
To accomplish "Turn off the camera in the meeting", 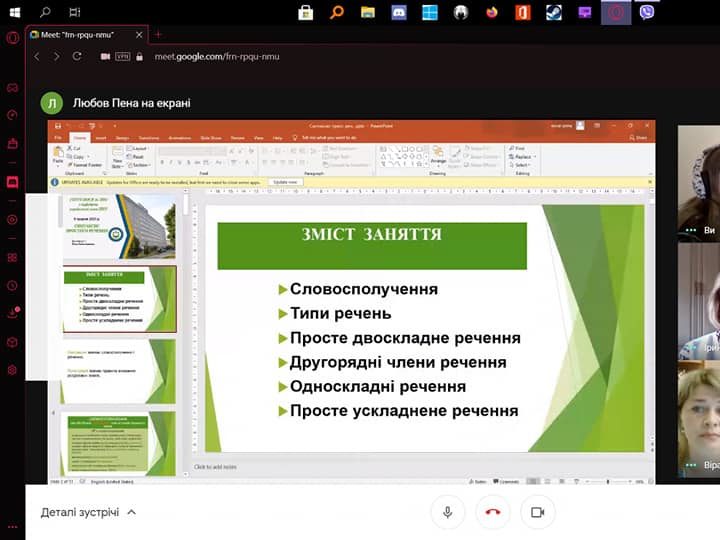I will pos(537,512).
